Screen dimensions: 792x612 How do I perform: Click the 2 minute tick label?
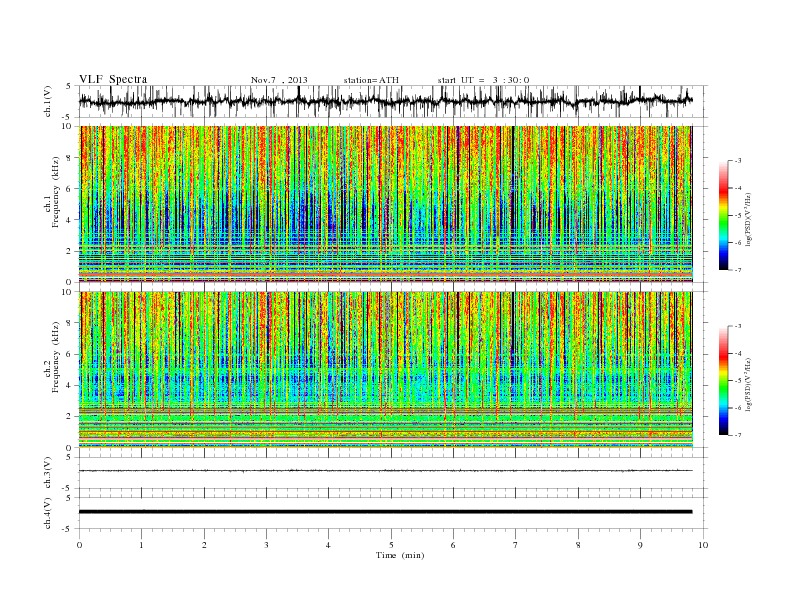pyautogui.click(x=204, y=545)
